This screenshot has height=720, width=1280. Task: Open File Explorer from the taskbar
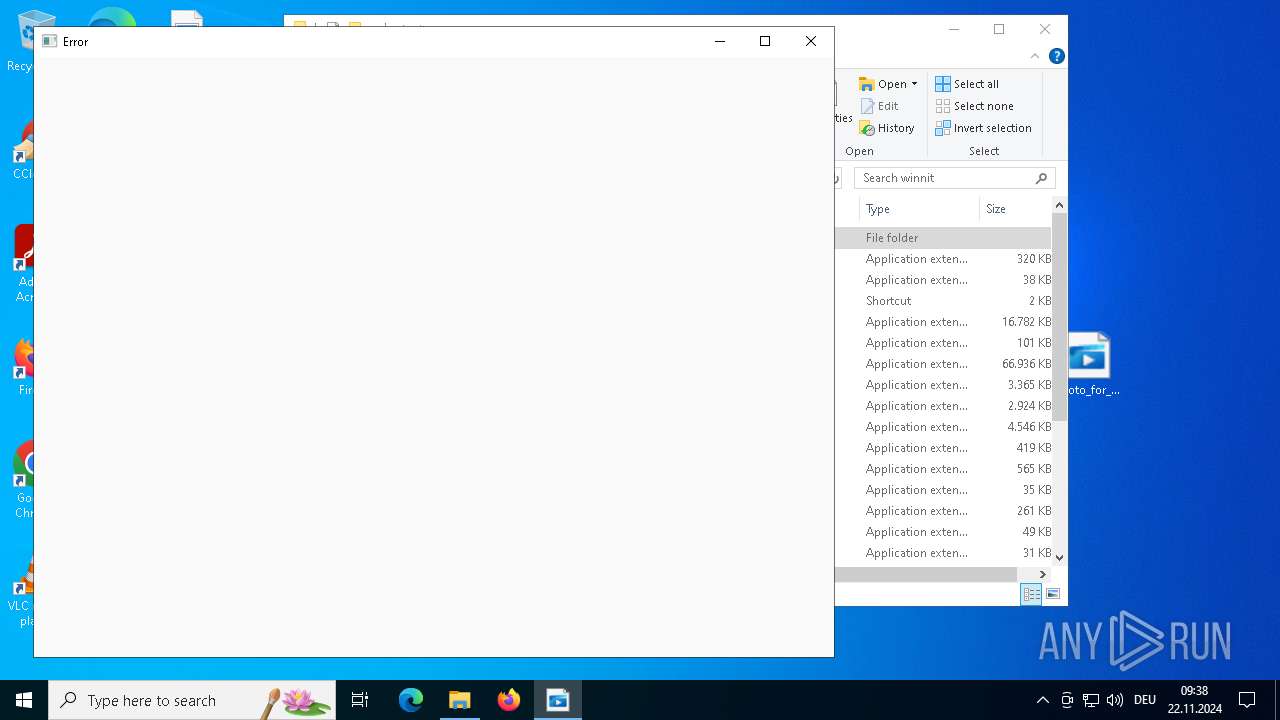coord(460,700)
